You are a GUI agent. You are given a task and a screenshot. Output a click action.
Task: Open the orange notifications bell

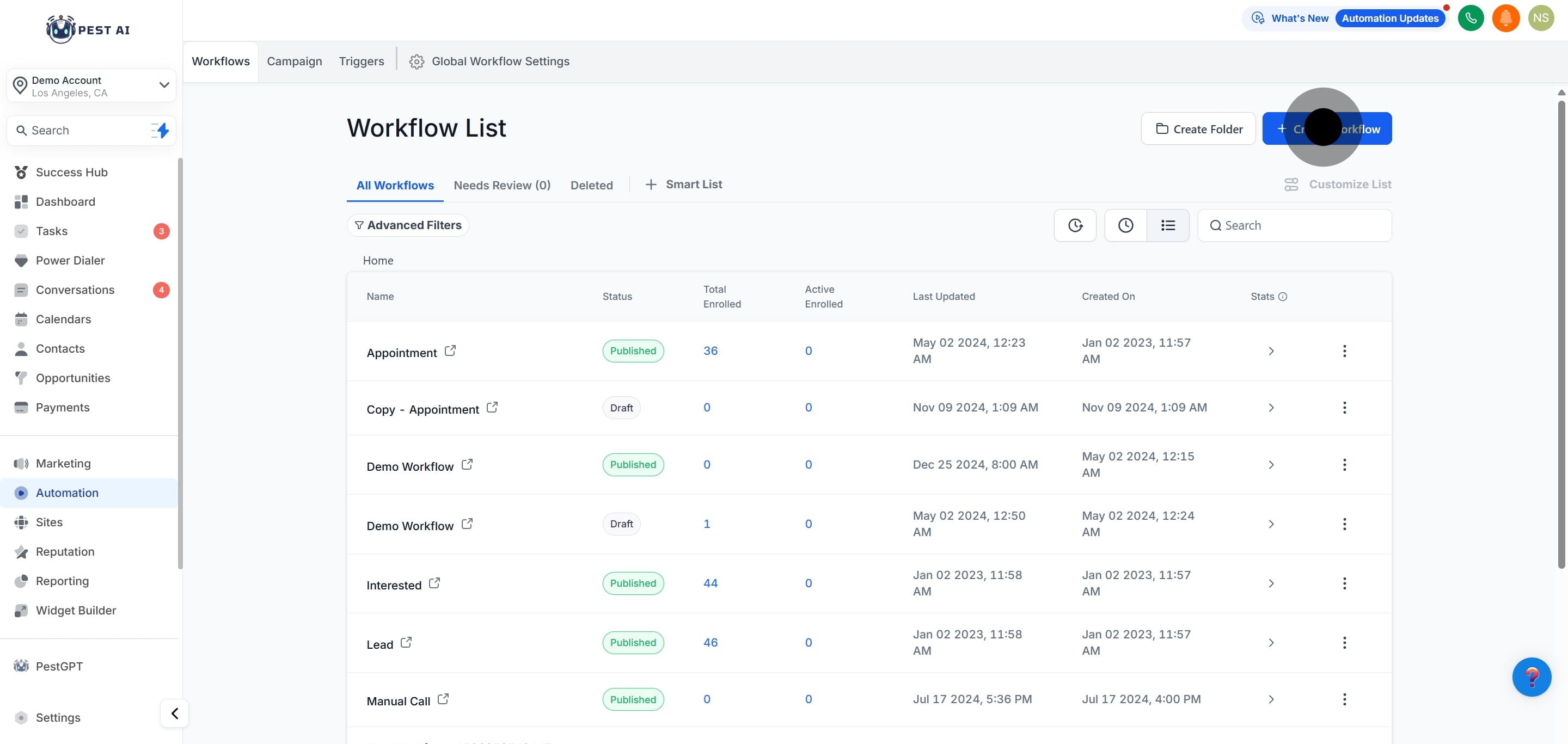point(1505,19)
